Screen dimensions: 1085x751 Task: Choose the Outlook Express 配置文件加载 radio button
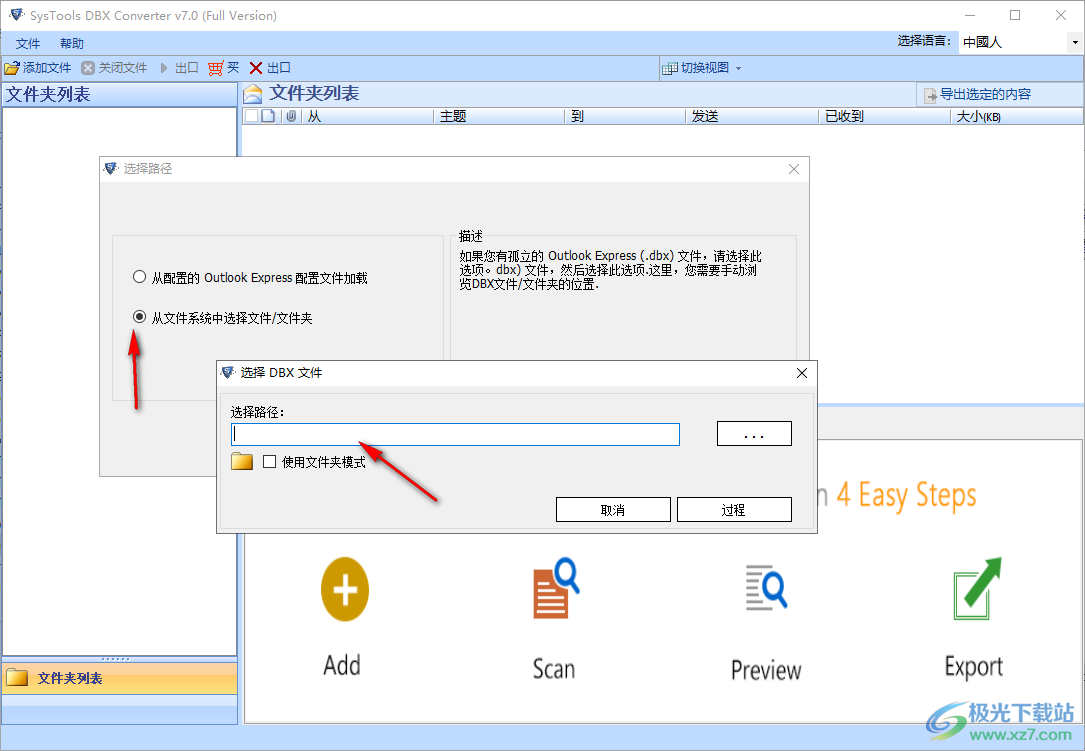(139, 277)
